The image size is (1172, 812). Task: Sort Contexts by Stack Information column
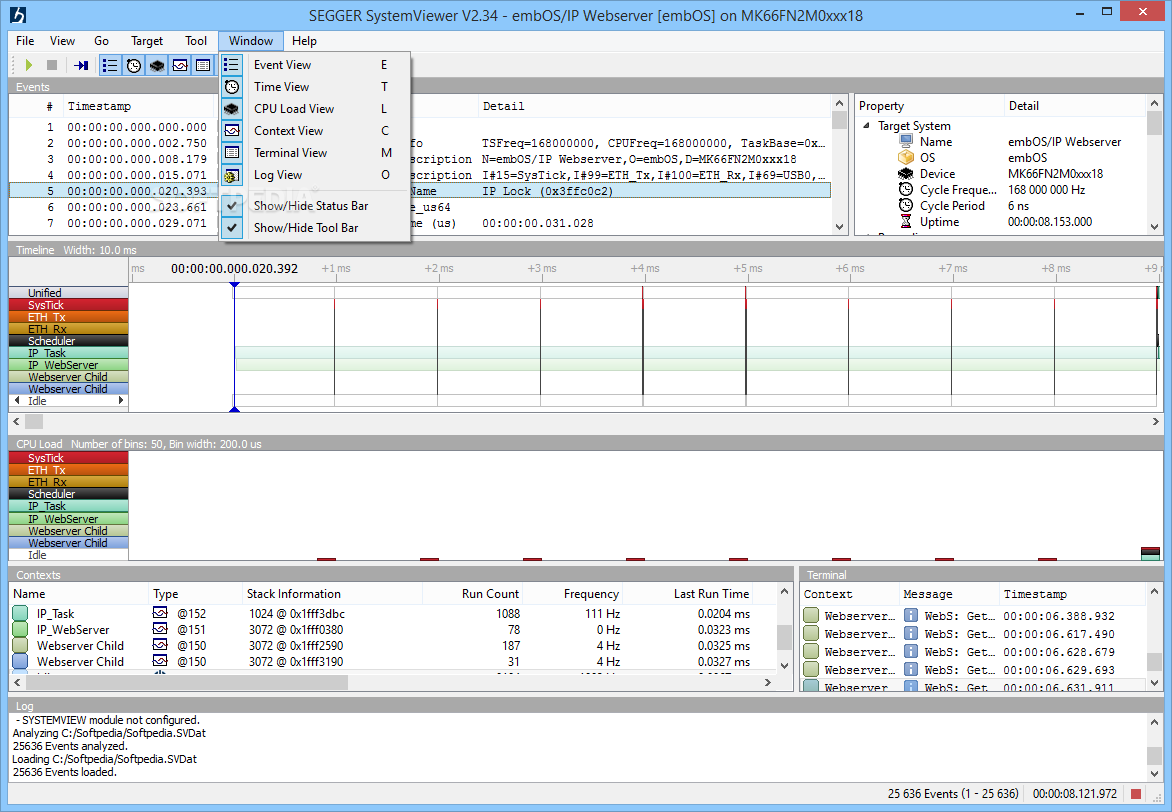pos(333,594)
